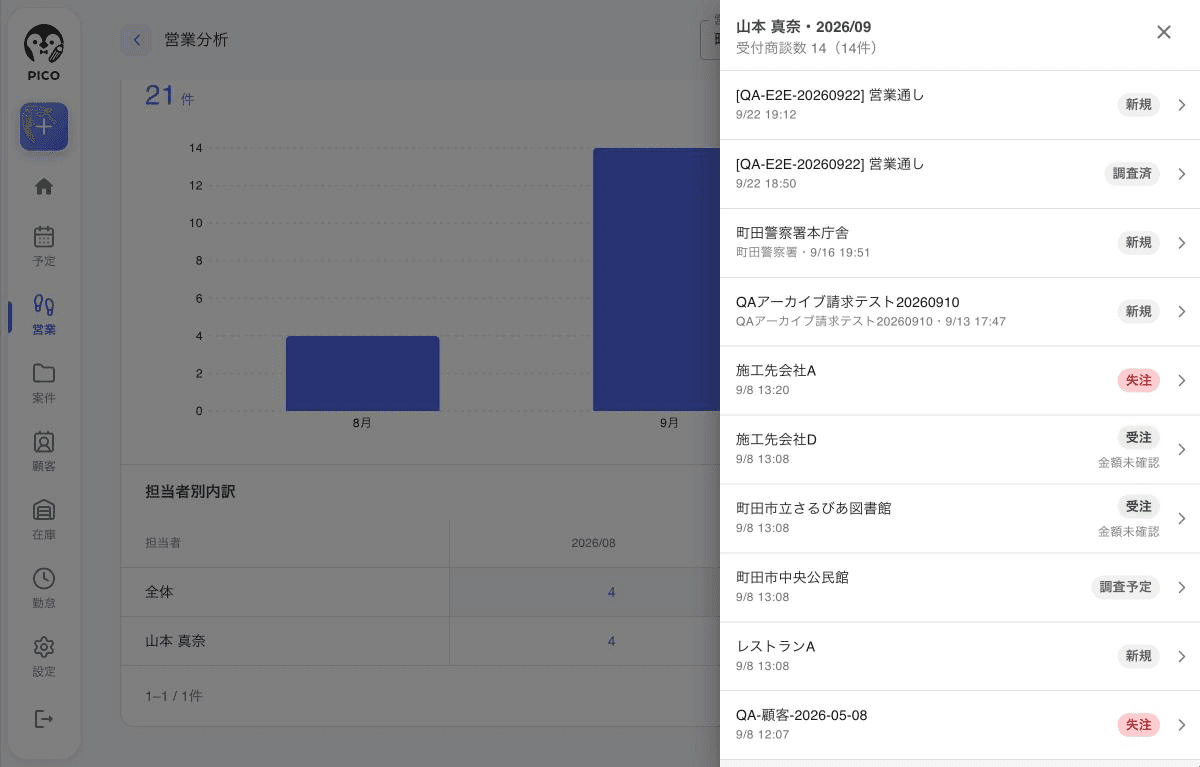The width and height of the screenshot is (1200, 767).
Task: Click the logout icon in sidebar
Action: (x=44, y=719)
